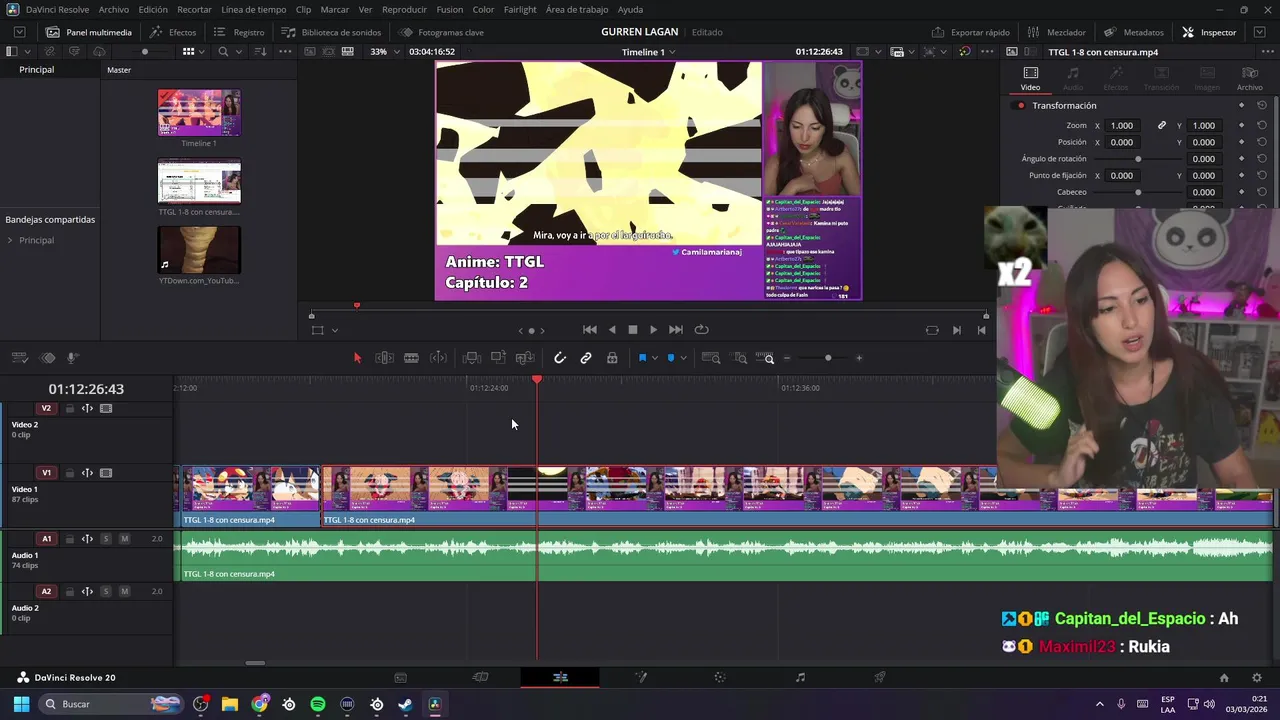Viewport: 1280px width, 720px height.
Task: Add a blue flag to the clip
Action: click(642, 358)
